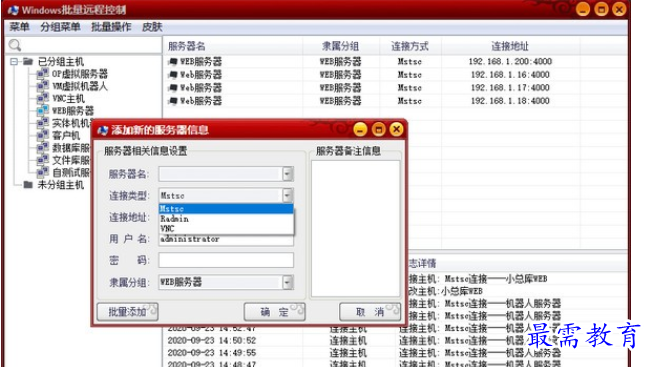Click server icon for 192.168.1.17:4000 row
Viewport: 649px width, 367px height.
point(173,88)
